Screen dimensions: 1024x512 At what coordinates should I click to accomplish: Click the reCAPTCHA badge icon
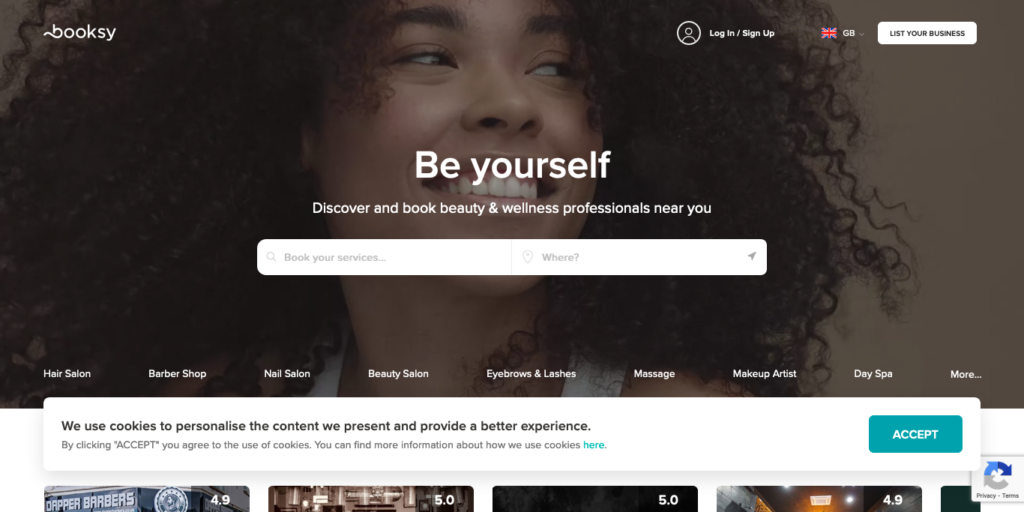coord(997,475)
